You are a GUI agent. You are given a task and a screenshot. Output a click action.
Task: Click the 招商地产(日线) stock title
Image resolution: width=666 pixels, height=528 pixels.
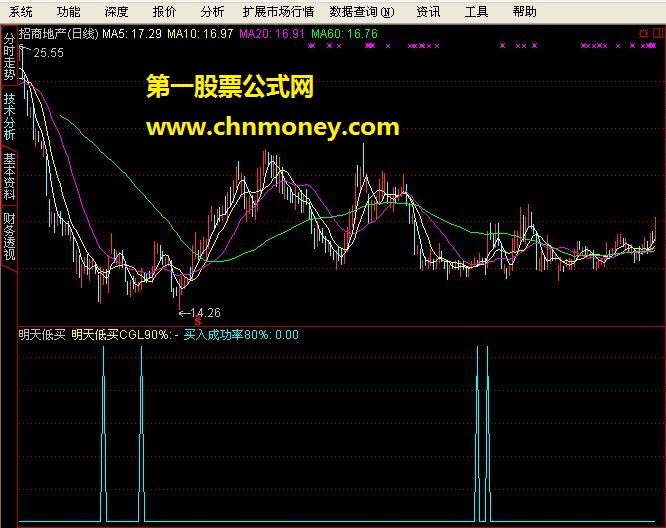point(59,34)
